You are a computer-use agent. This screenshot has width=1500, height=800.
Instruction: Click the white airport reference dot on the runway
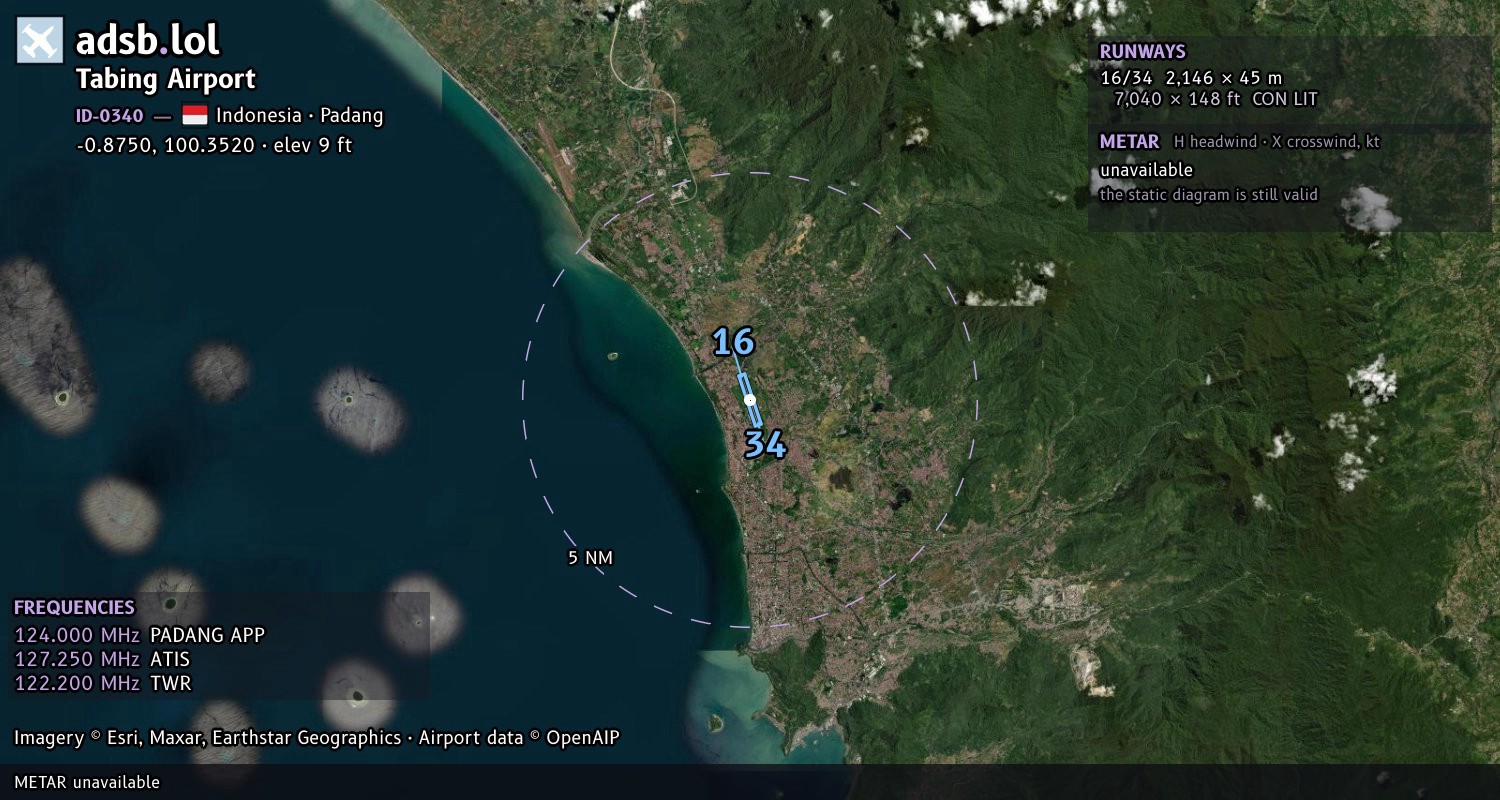coord(750,400)
